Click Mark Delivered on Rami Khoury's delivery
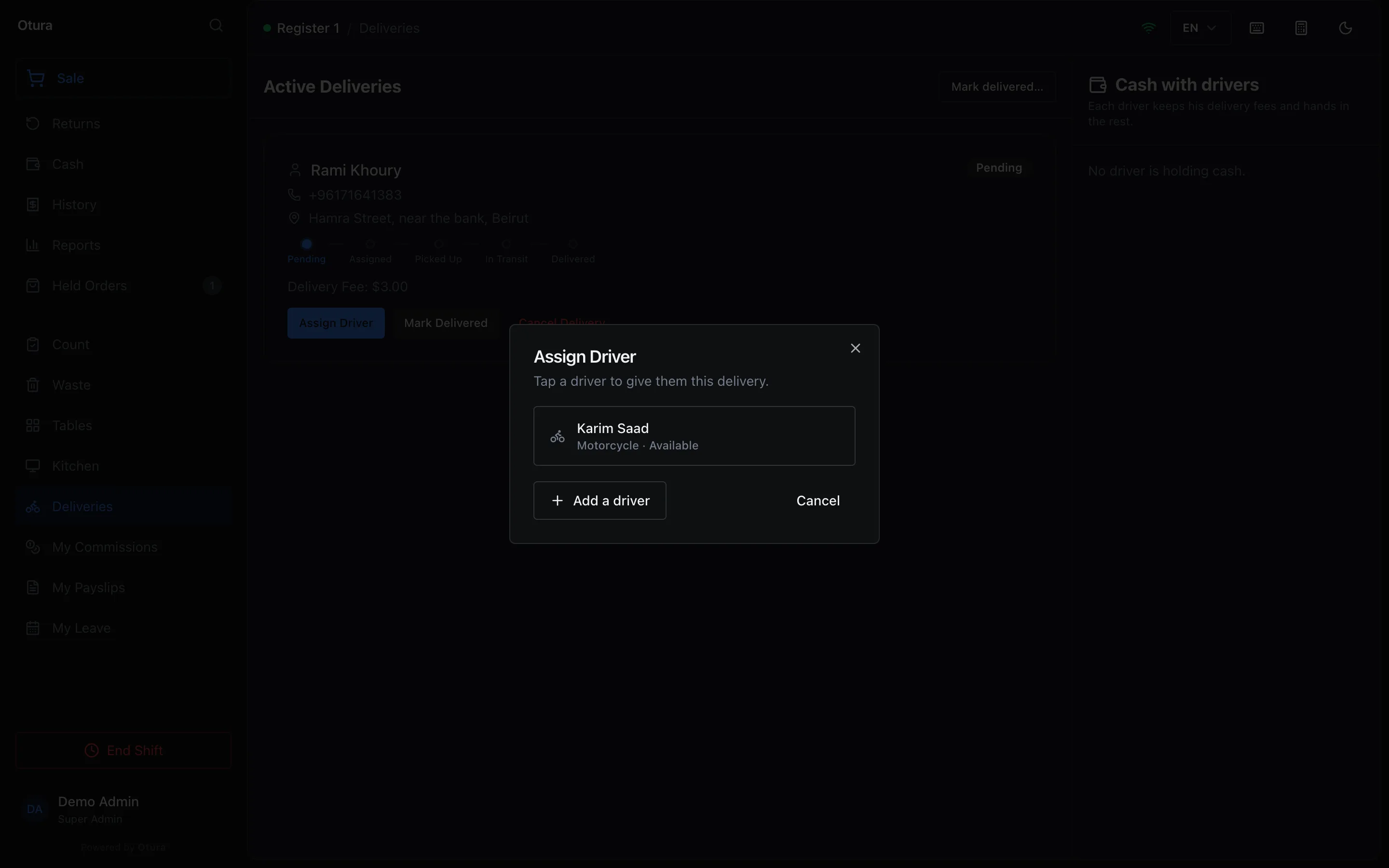1389x868 pixels. 446,323
